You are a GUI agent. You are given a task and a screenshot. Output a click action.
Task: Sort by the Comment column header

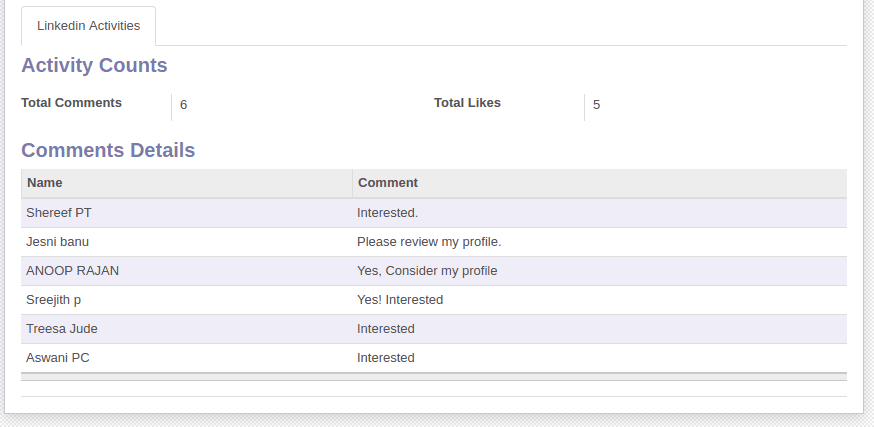(388, 183)
